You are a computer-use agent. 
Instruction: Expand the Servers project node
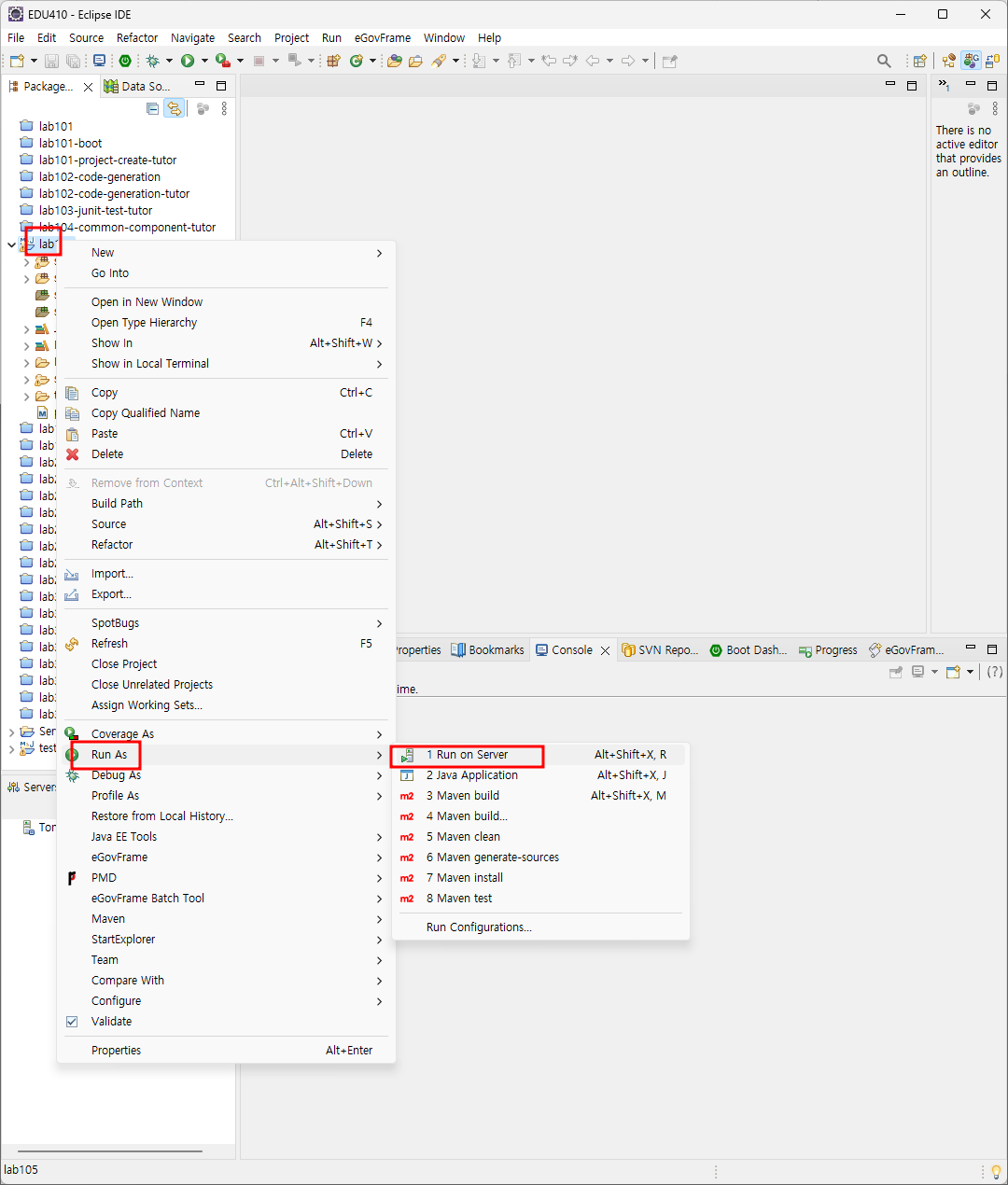click(x=11, y=732)
